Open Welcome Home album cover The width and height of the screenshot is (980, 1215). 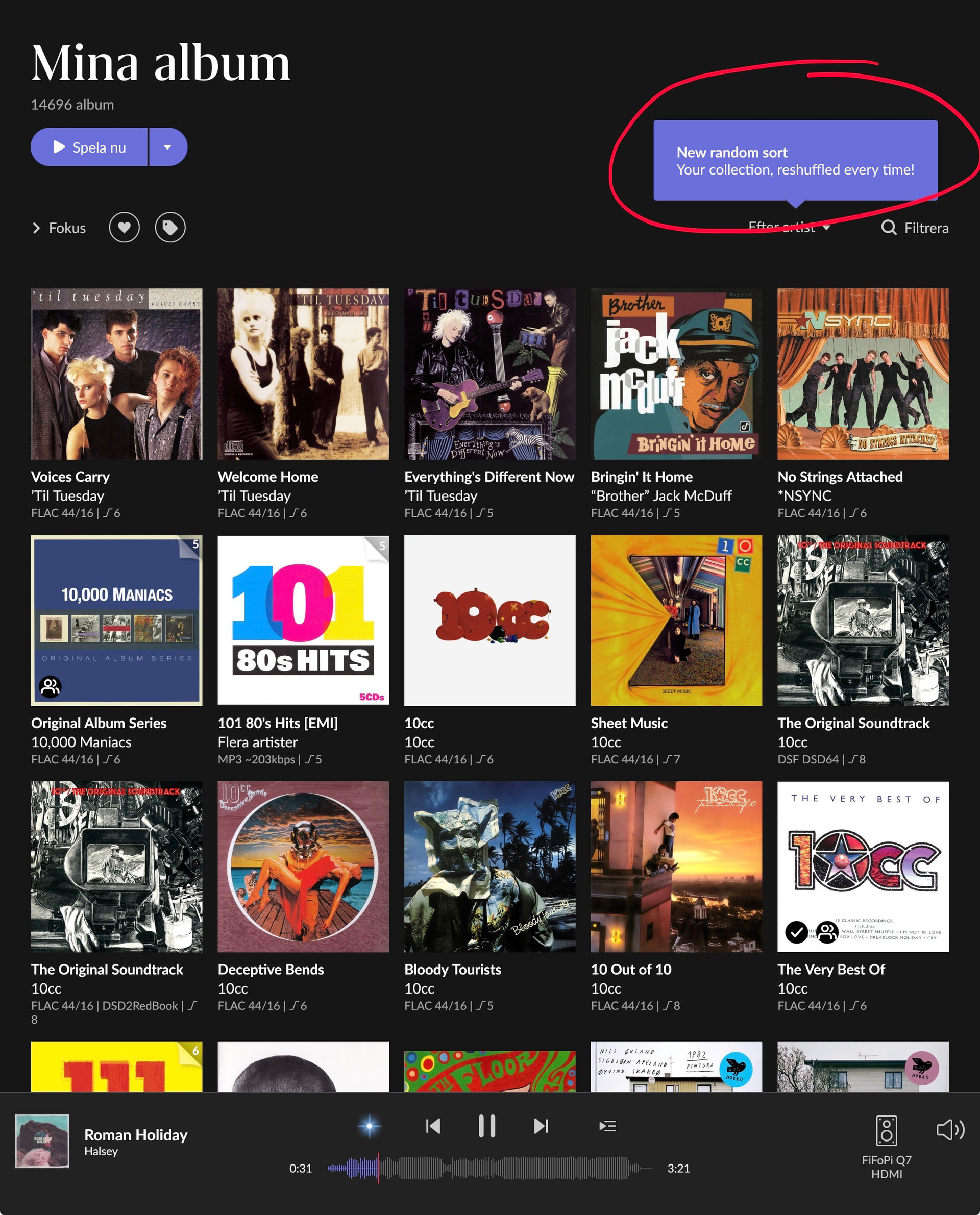[x=303, y=374]
